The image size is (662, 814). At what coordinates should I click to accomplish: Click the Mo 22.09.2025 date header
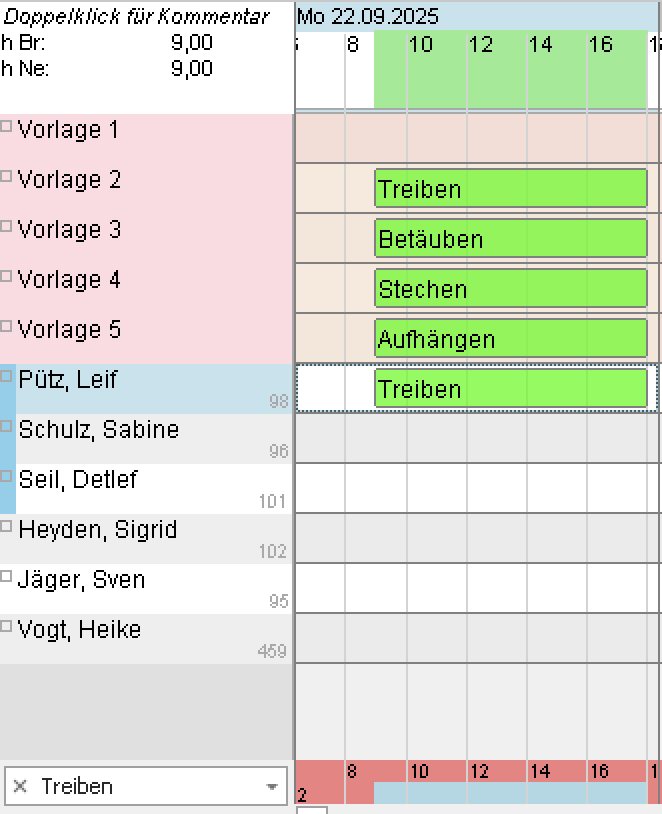coord(355,17)
